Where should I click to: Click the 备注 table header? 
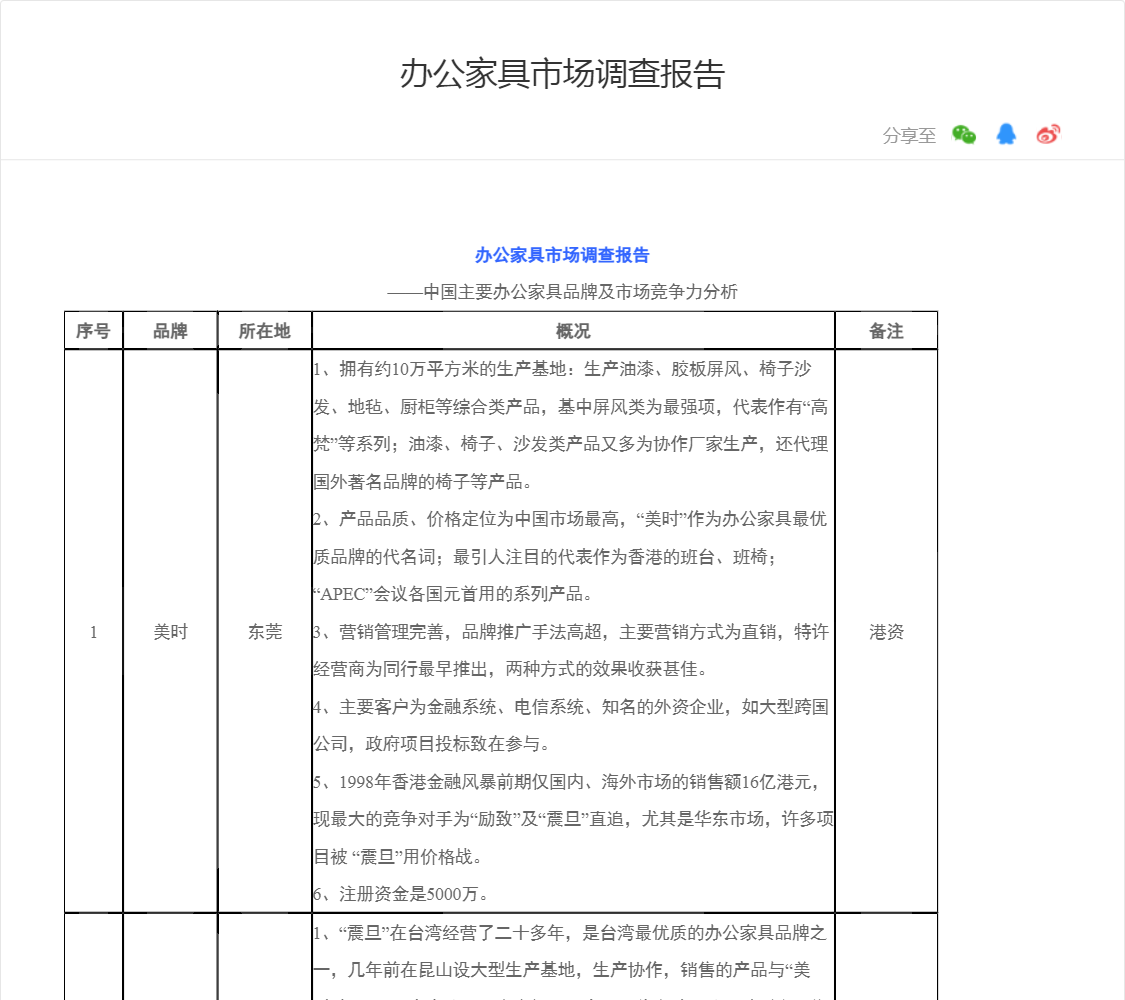pos(886,331)
